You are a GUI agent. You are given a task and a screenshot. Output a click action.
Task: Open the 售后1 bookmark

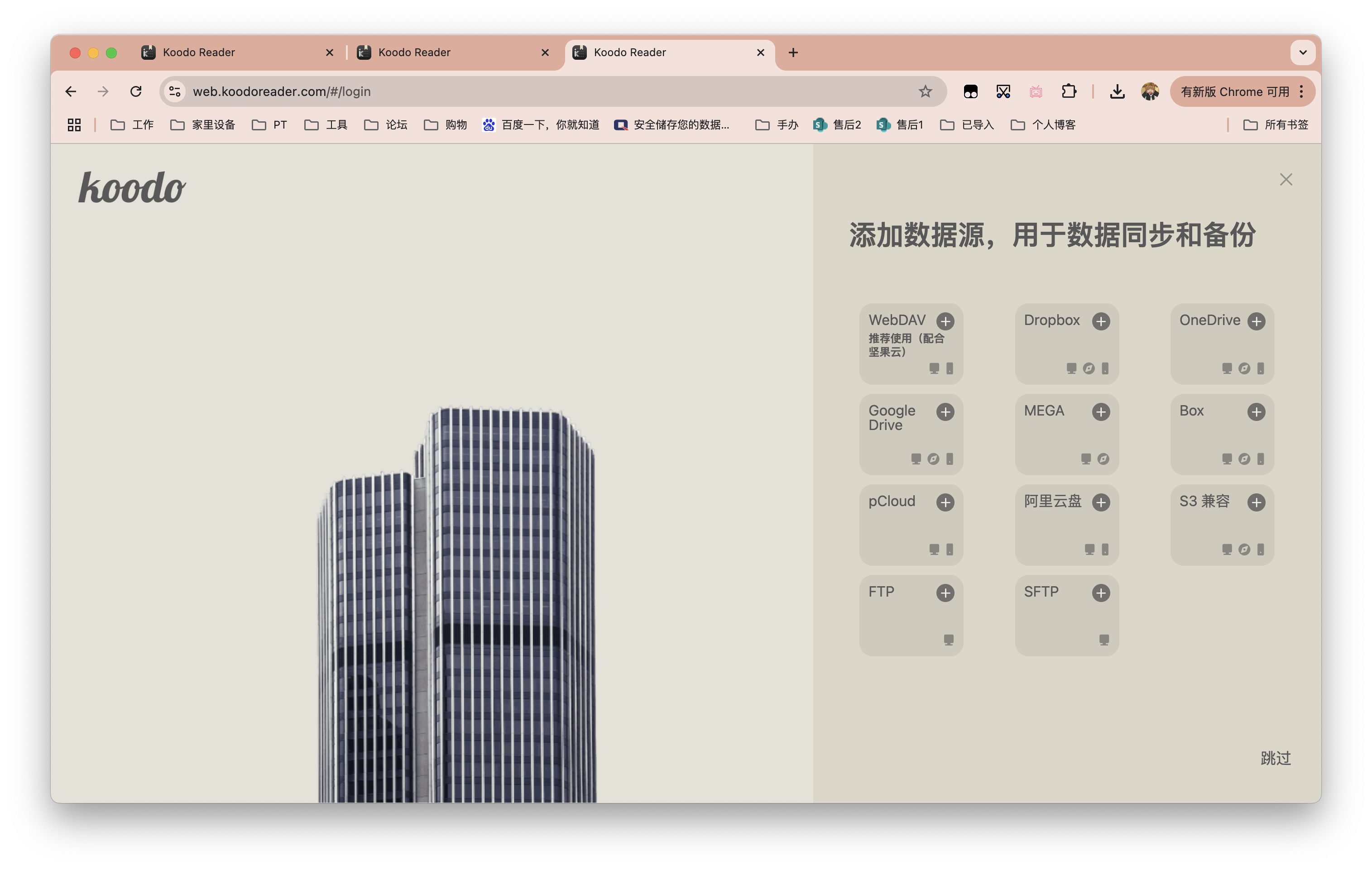click(900, 125)
